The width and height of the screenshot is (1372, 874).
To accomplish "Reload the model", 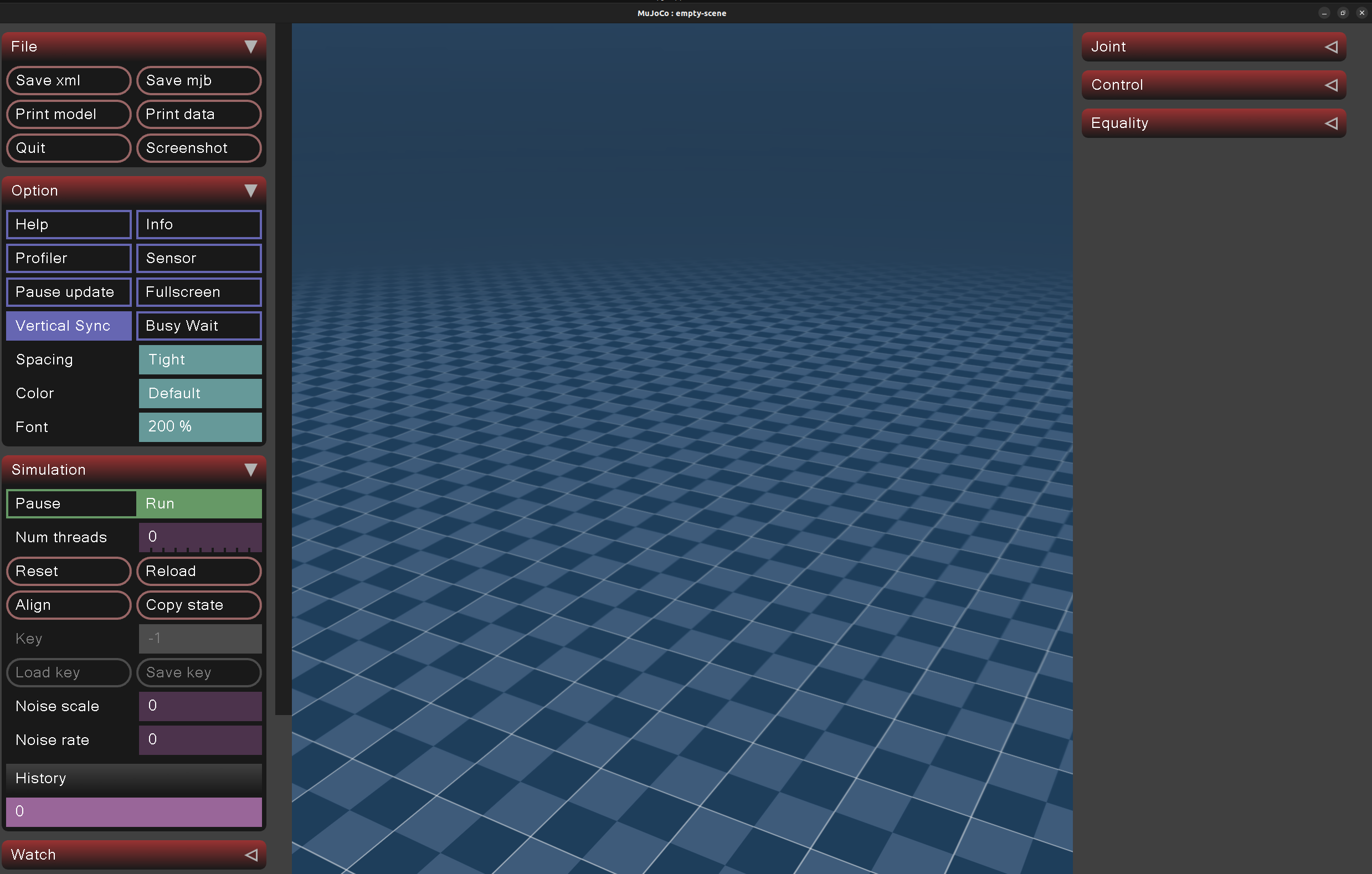I will pos(199,571).
